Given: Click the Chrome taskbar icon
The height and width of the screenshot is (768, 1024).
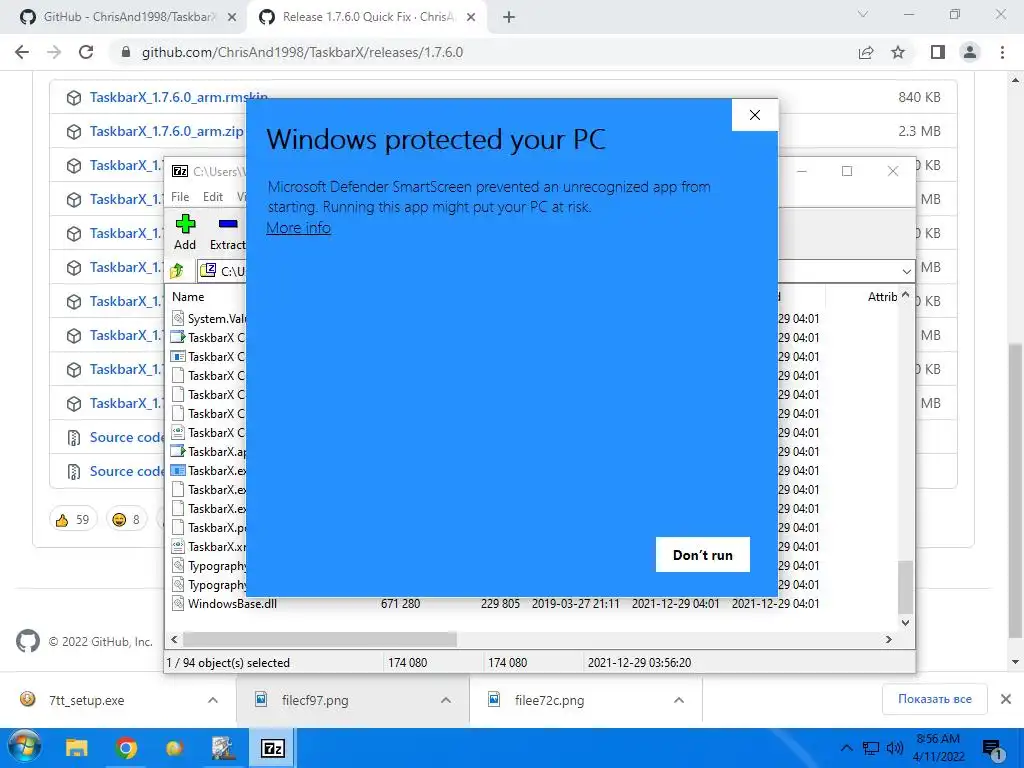Looking at the screenshot, I should pyautogui.click(x=126, y=748).
